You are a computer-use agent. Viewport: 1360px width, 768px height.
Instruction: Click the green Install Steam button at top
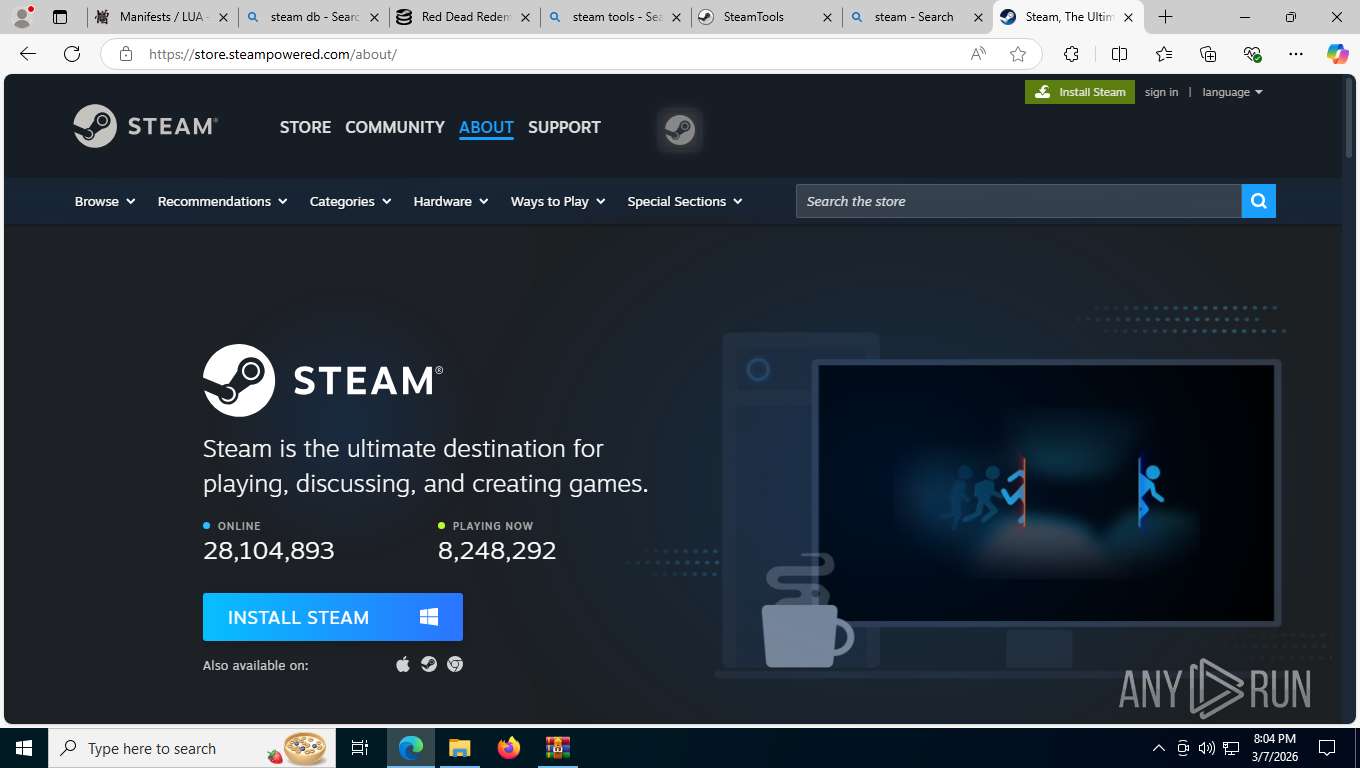tap(1080, 92)
